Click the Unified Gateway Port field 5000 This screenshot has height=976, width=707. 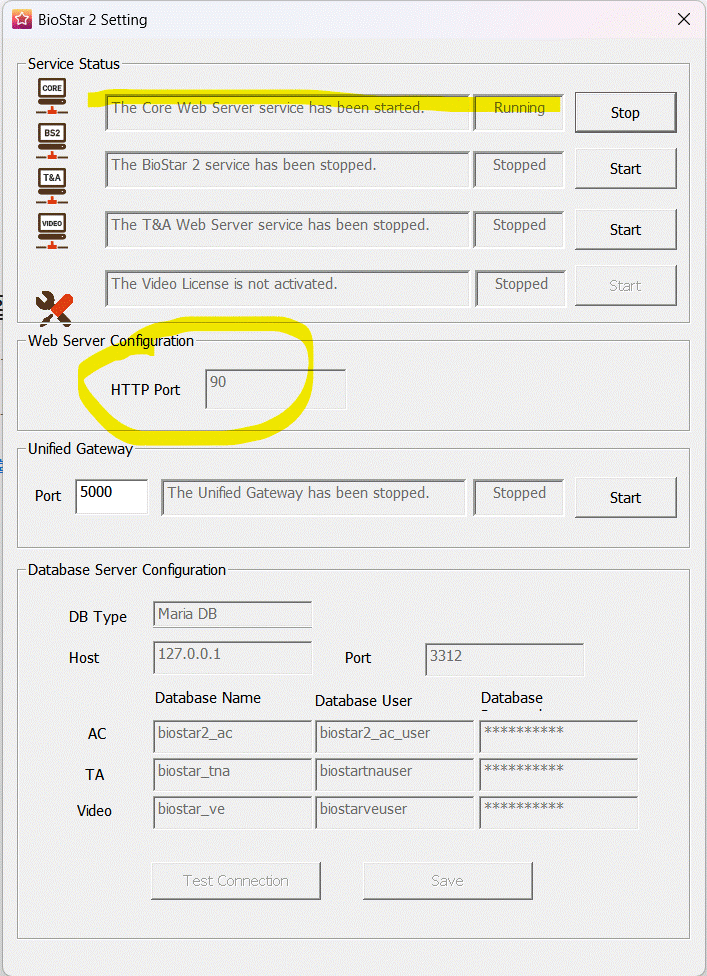click(x=112, y=496)
